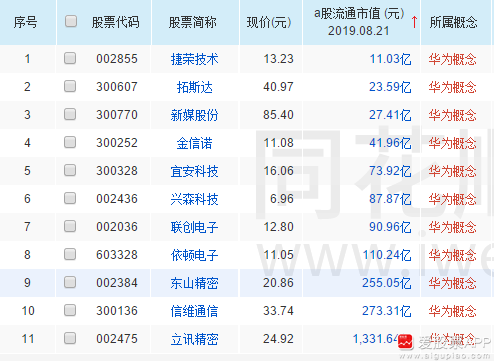Open stock link 依顿电子

(194, 255)
